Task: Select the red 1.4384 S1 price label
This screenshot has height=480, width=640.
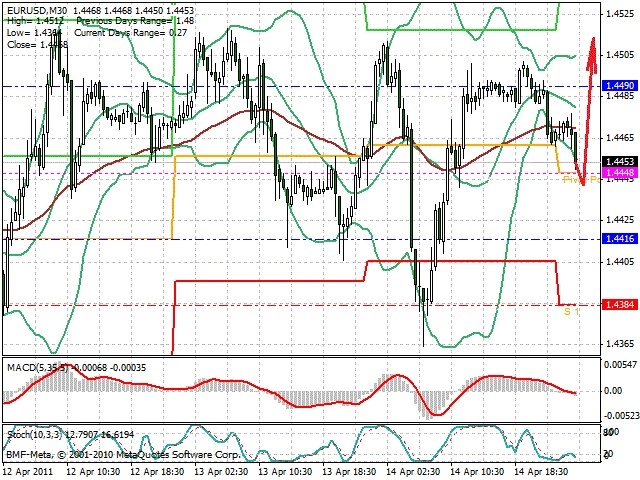Action: click(620, 304)
